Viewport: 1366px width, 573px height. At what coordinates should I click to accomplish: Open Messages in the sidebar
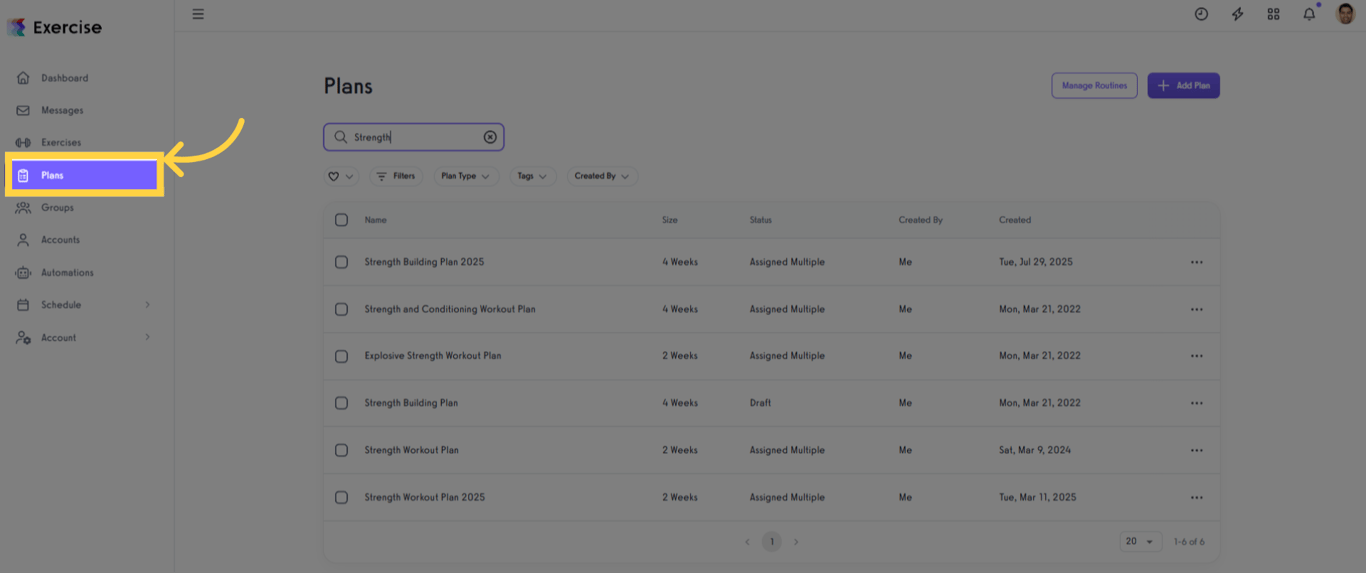coord(62,110)
